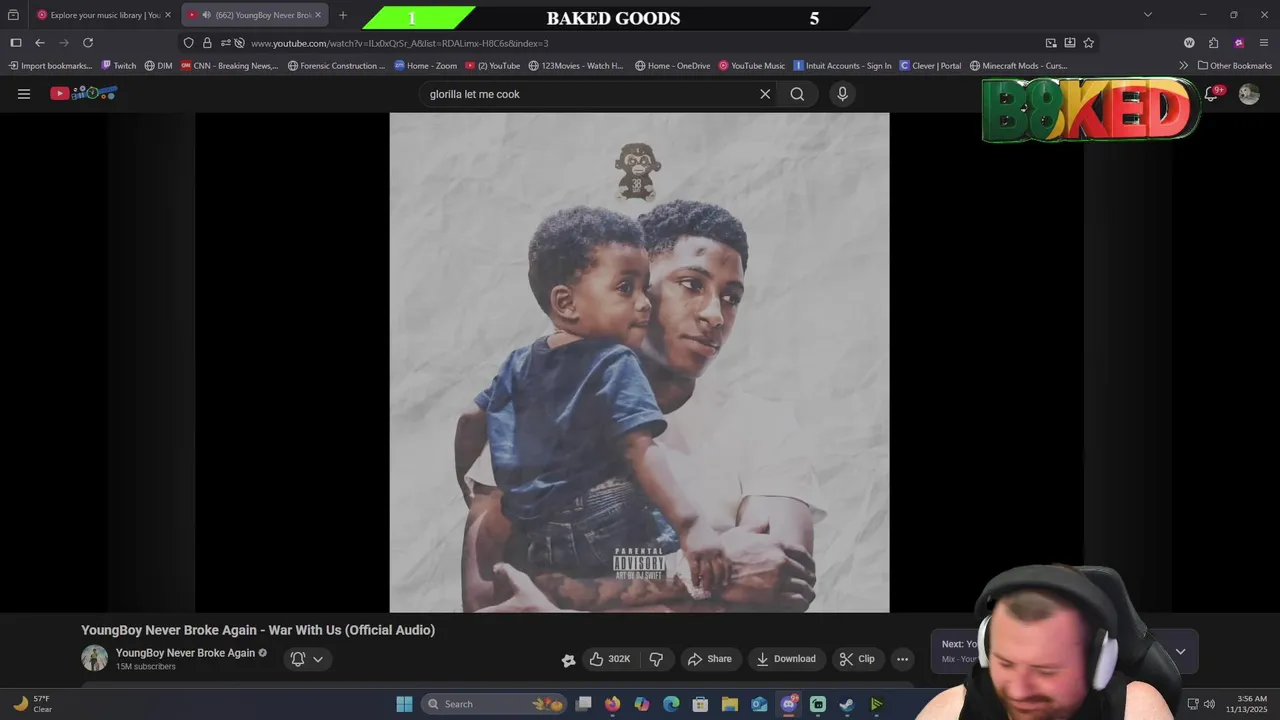Open Task View on taskbar
The image size is (1280, 720).
(x=583, y=704)
